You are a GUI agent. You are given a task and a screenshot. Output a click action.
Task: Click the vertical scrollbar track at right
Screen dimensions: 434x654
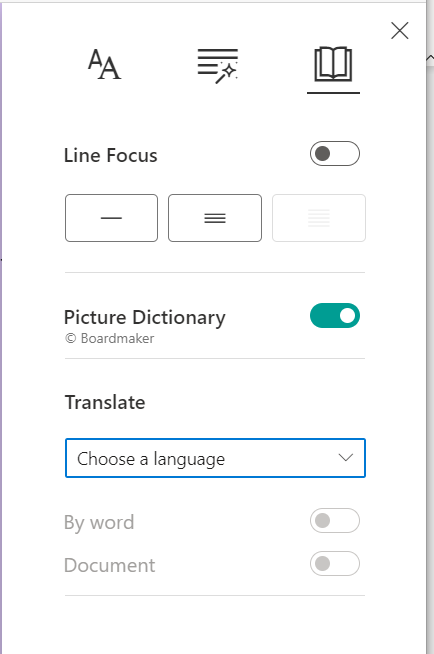tap(430, 359)
